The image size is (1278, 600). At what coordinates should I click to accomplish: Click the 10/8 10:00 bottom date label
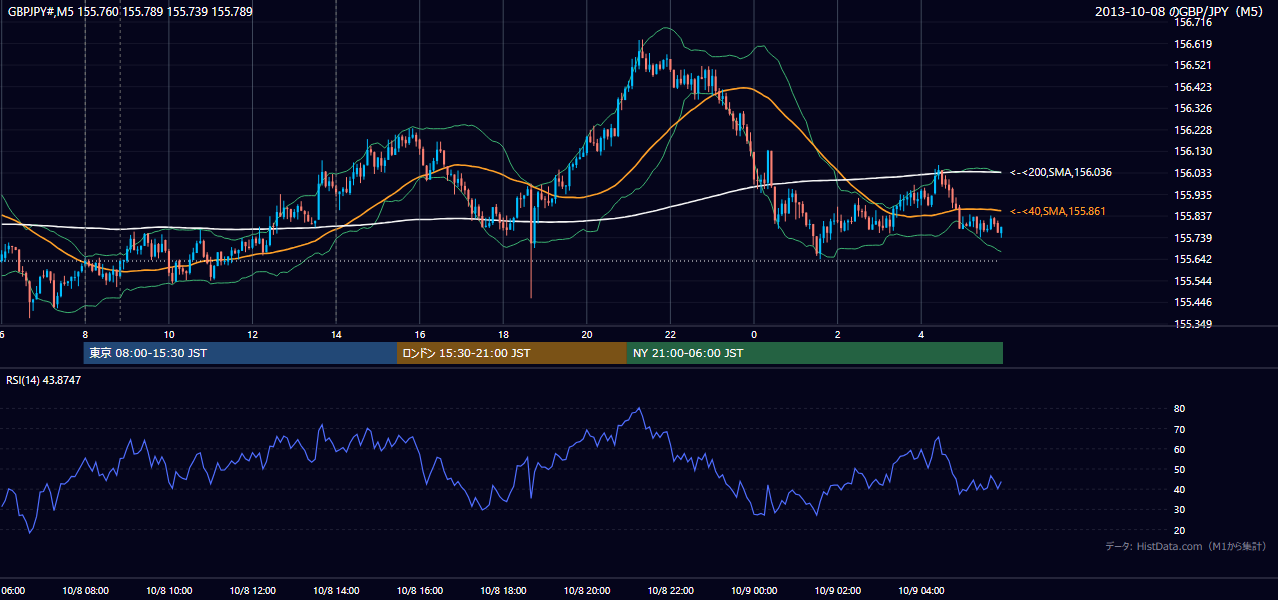pos(169,591)
